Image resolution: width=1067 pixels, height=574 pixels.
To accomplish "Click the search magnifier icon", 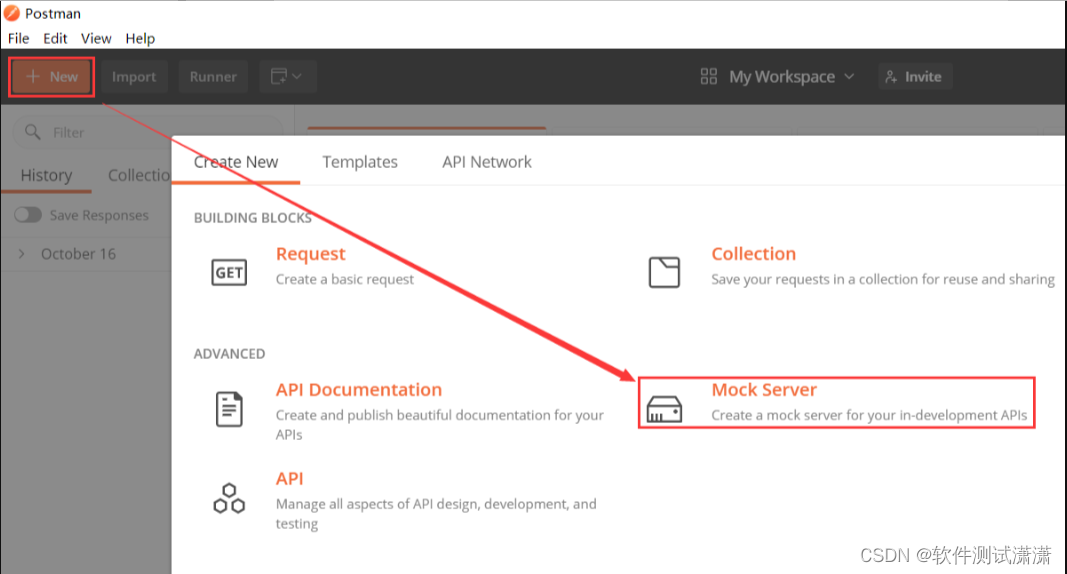I will 32,131.
